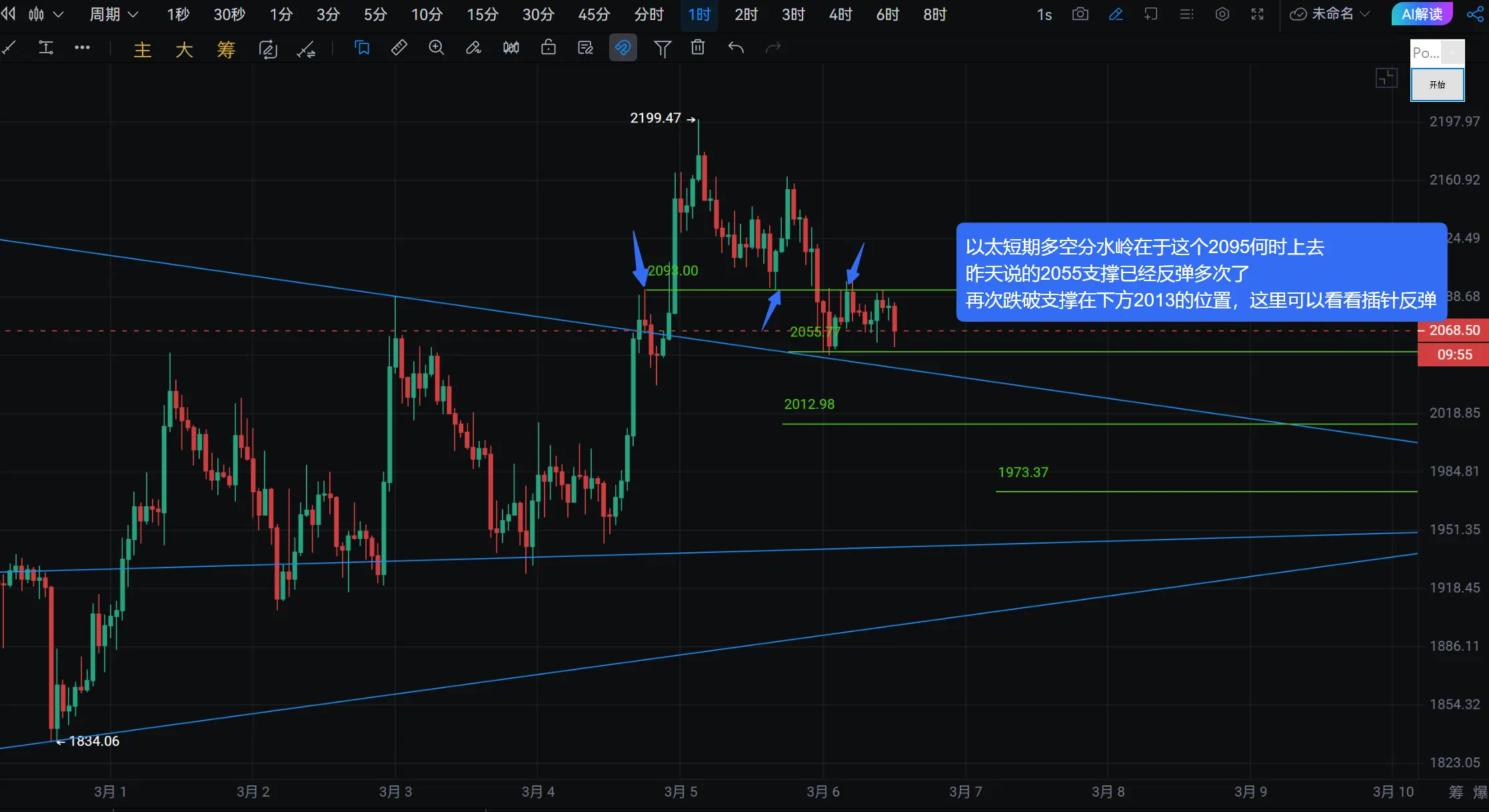Screen dimensions: 1489x812
Task: Open the filter funnel icon
Action: tap(662, 48)
